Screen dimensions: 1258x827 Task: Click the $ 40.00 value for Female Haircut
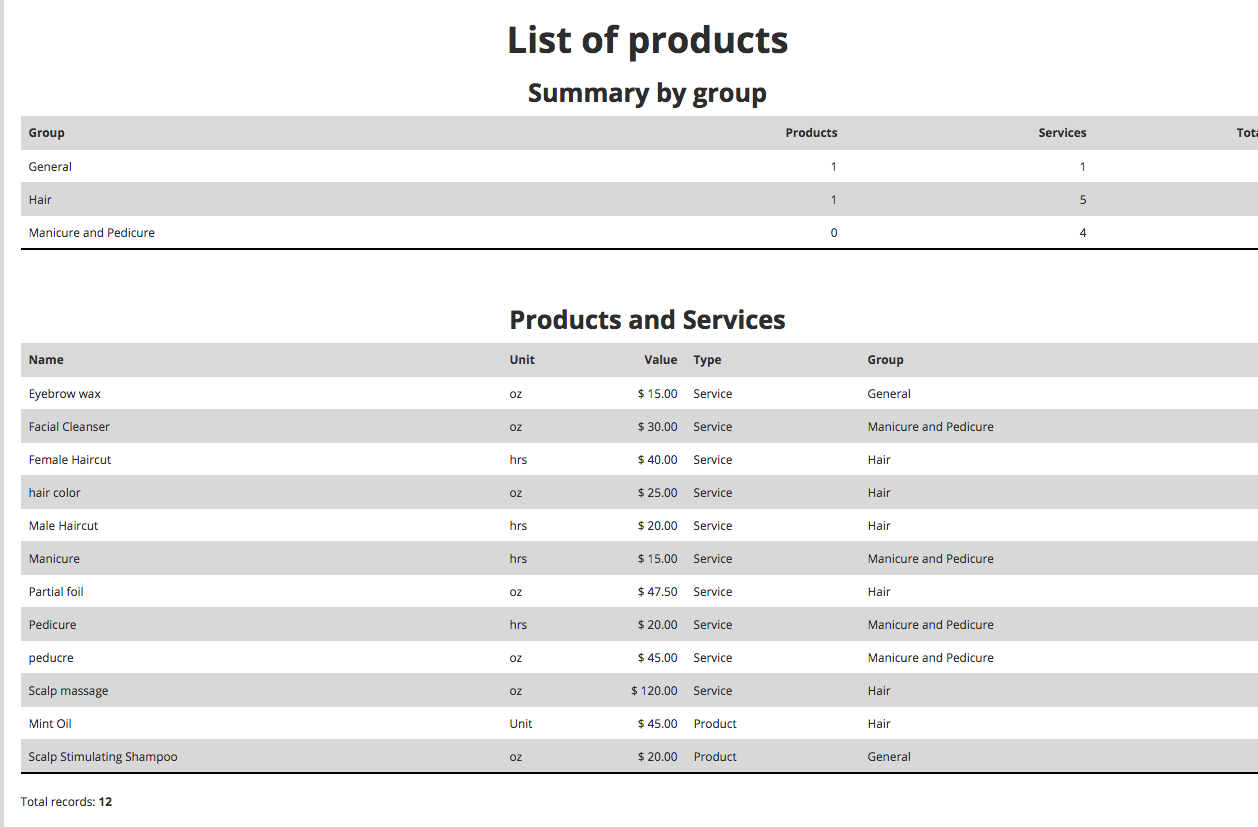pyautogui.click(x=658, y=460)
